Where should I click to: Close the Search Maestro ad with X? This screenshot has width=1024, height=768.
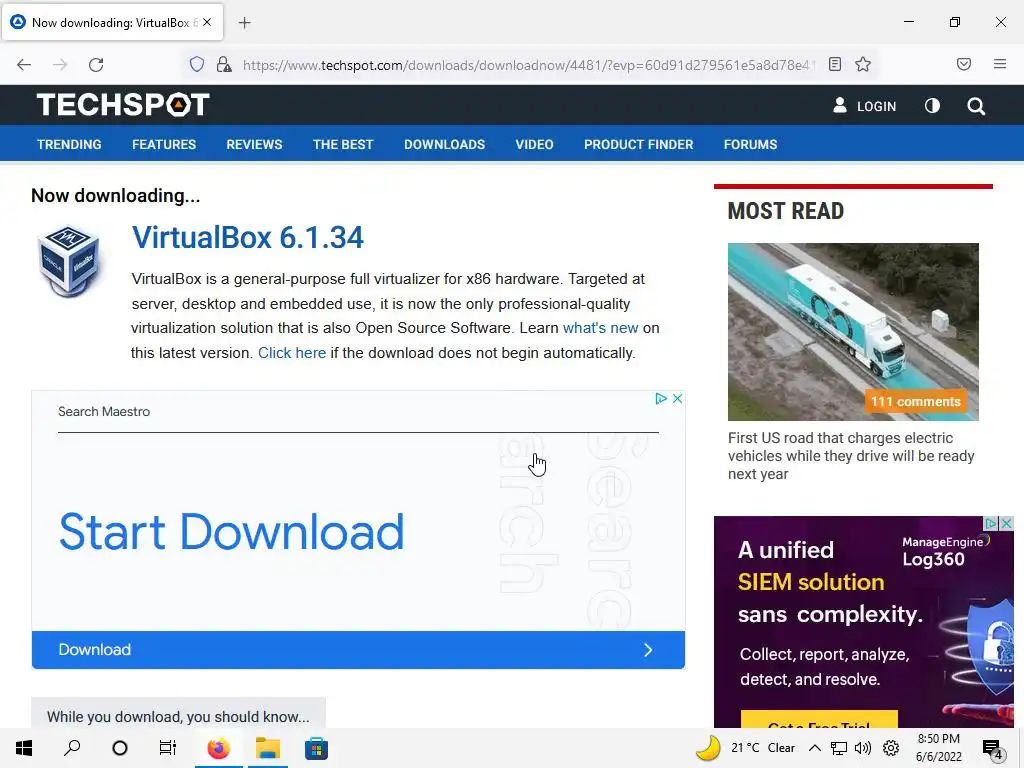(677, 398)
